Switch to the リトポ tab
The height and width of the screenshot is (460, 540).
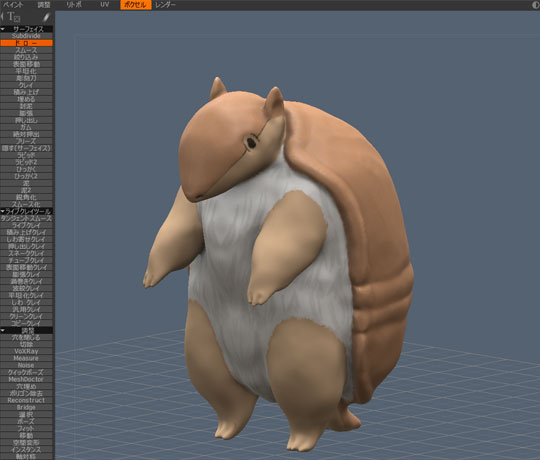(74, 5)
